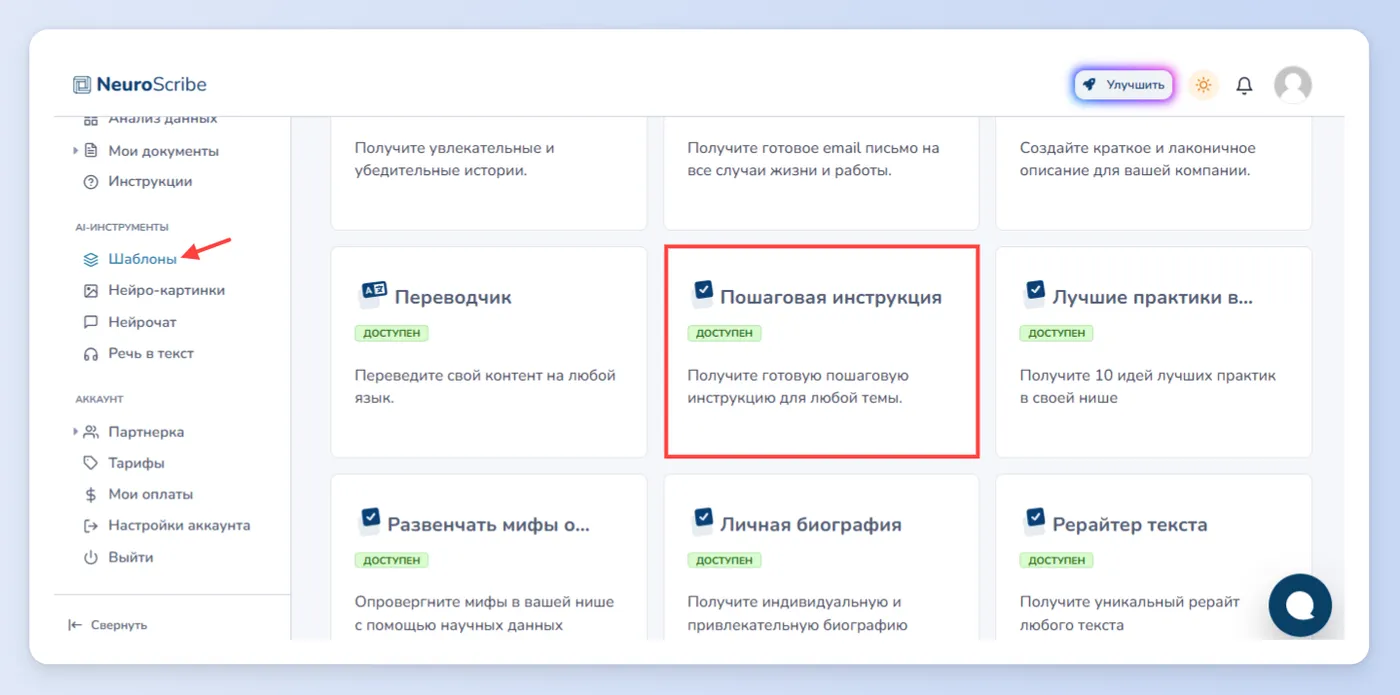Open Нейрочат section
The width and height of the screenshot is (1400, 695).
142,322
